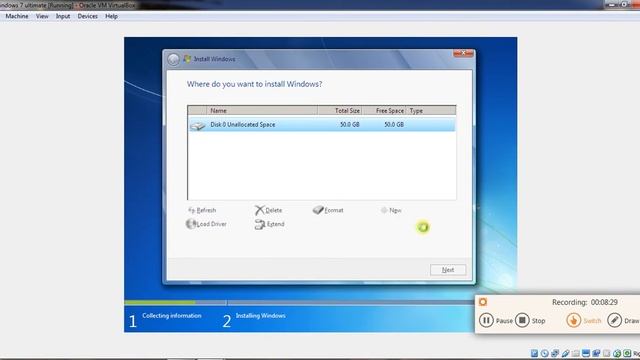The image size is (640, 360).
Task: Open the Help menu
Action: [111, 16]
